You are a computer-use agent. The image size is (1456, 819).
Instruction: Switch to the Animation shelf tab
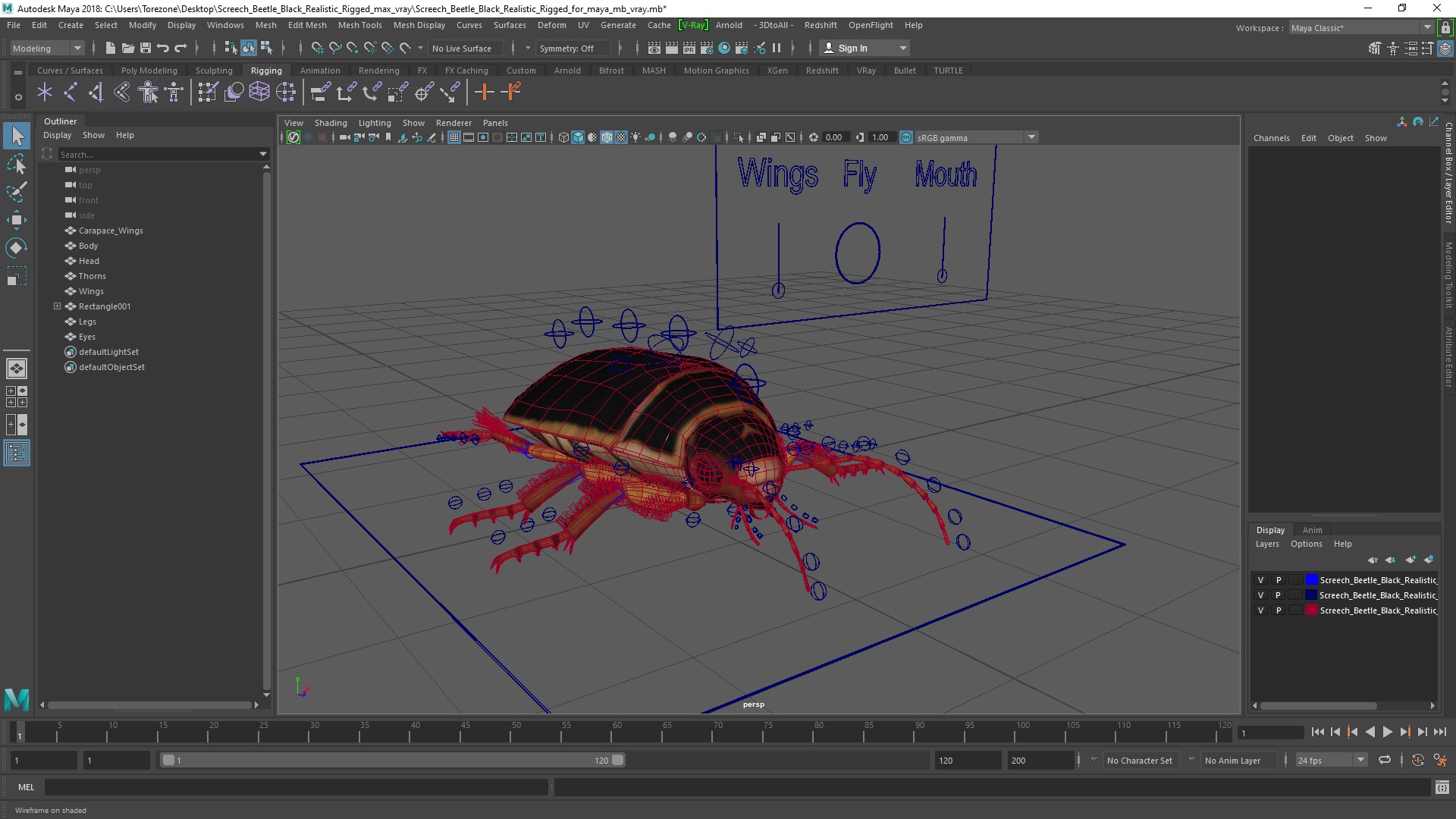point(320,71)
